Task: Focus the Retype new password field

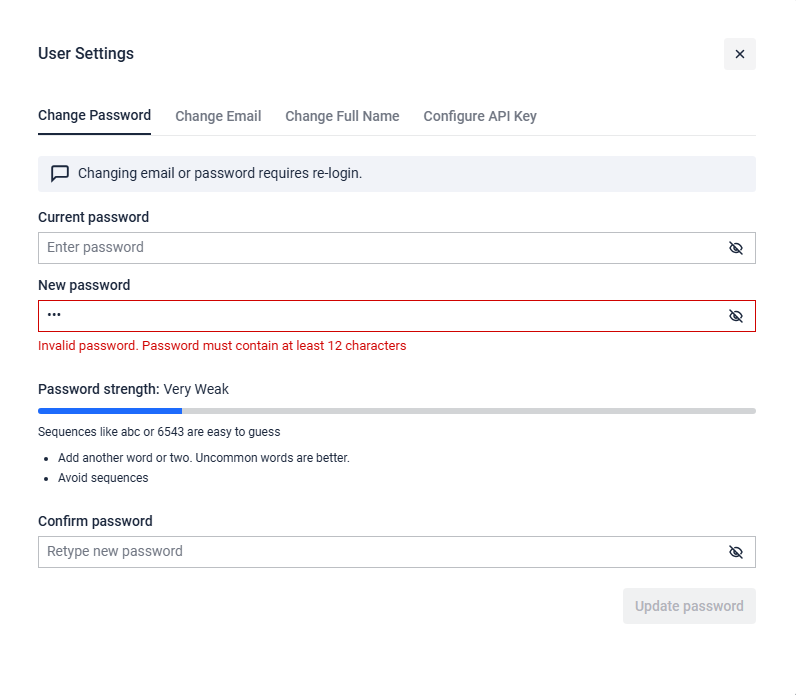Action: 380,552
